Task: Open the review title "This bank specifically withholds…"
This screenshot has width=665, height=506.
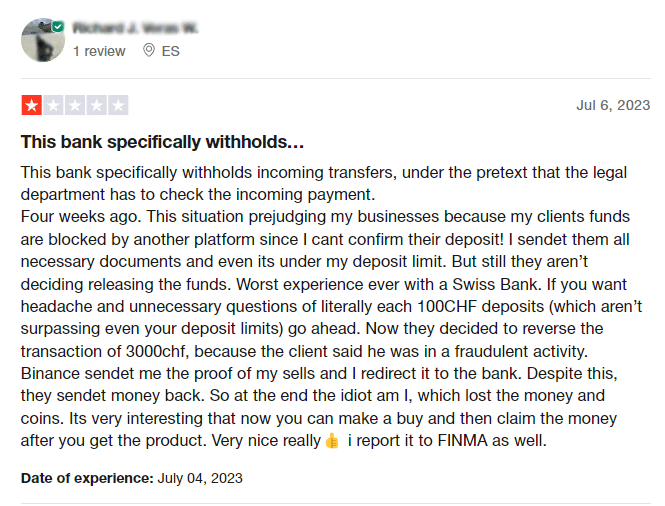Action: point(162,142)
